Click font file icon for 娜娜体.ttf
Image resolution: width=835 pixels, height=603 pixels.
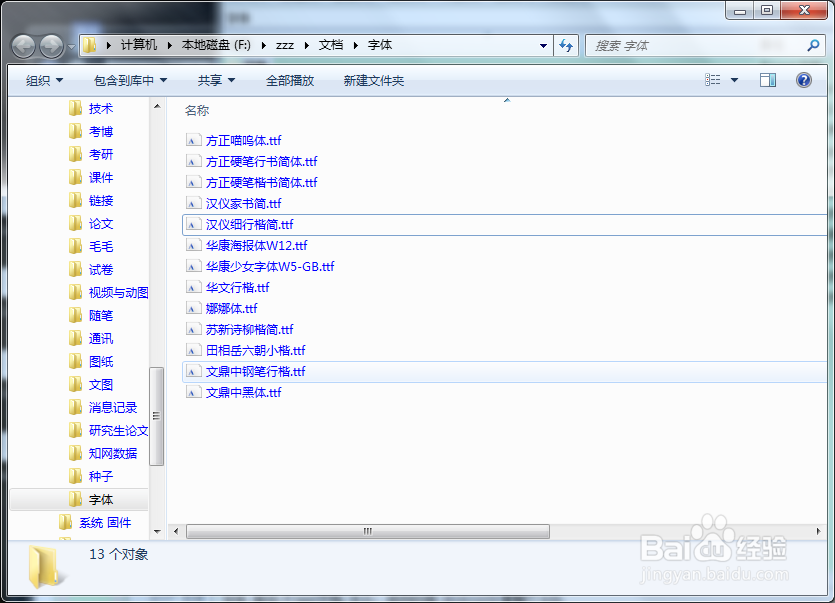coord(193,308)
